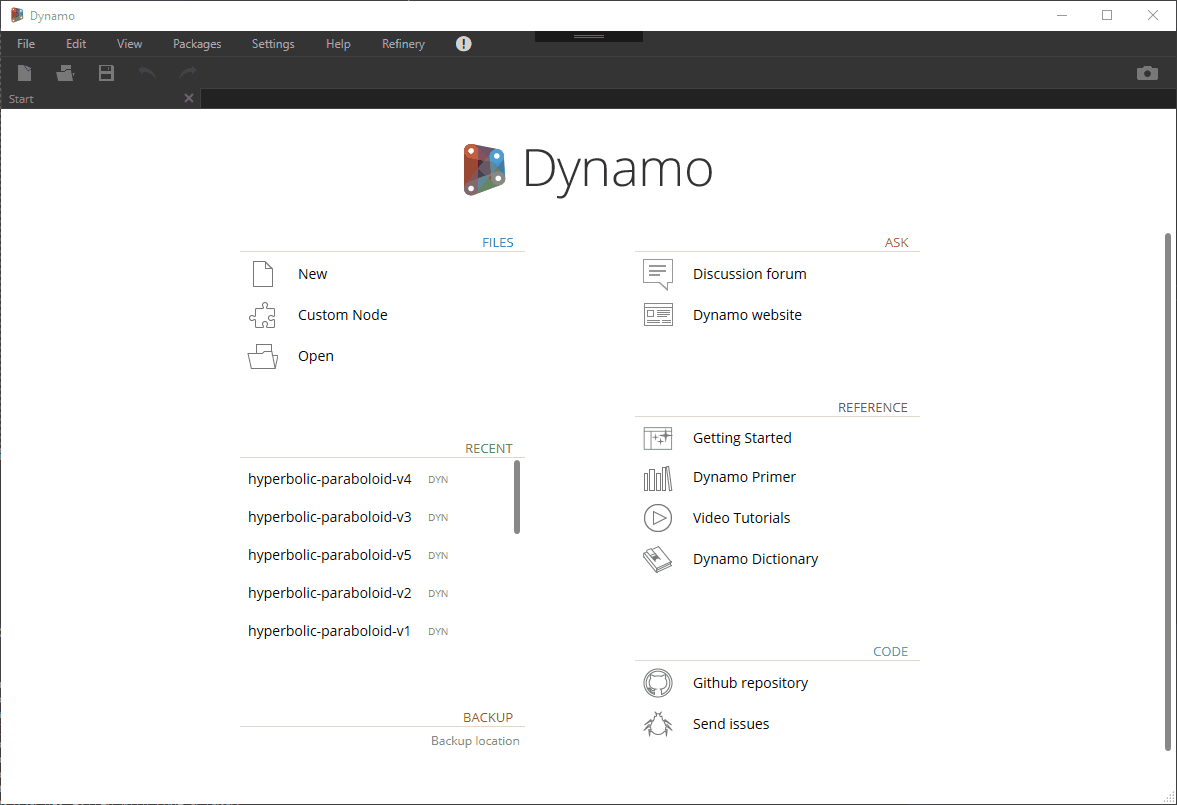The image size is (1177, 805).
Task: Click the Github octocat icon
Action: click(x=658, y=683)
